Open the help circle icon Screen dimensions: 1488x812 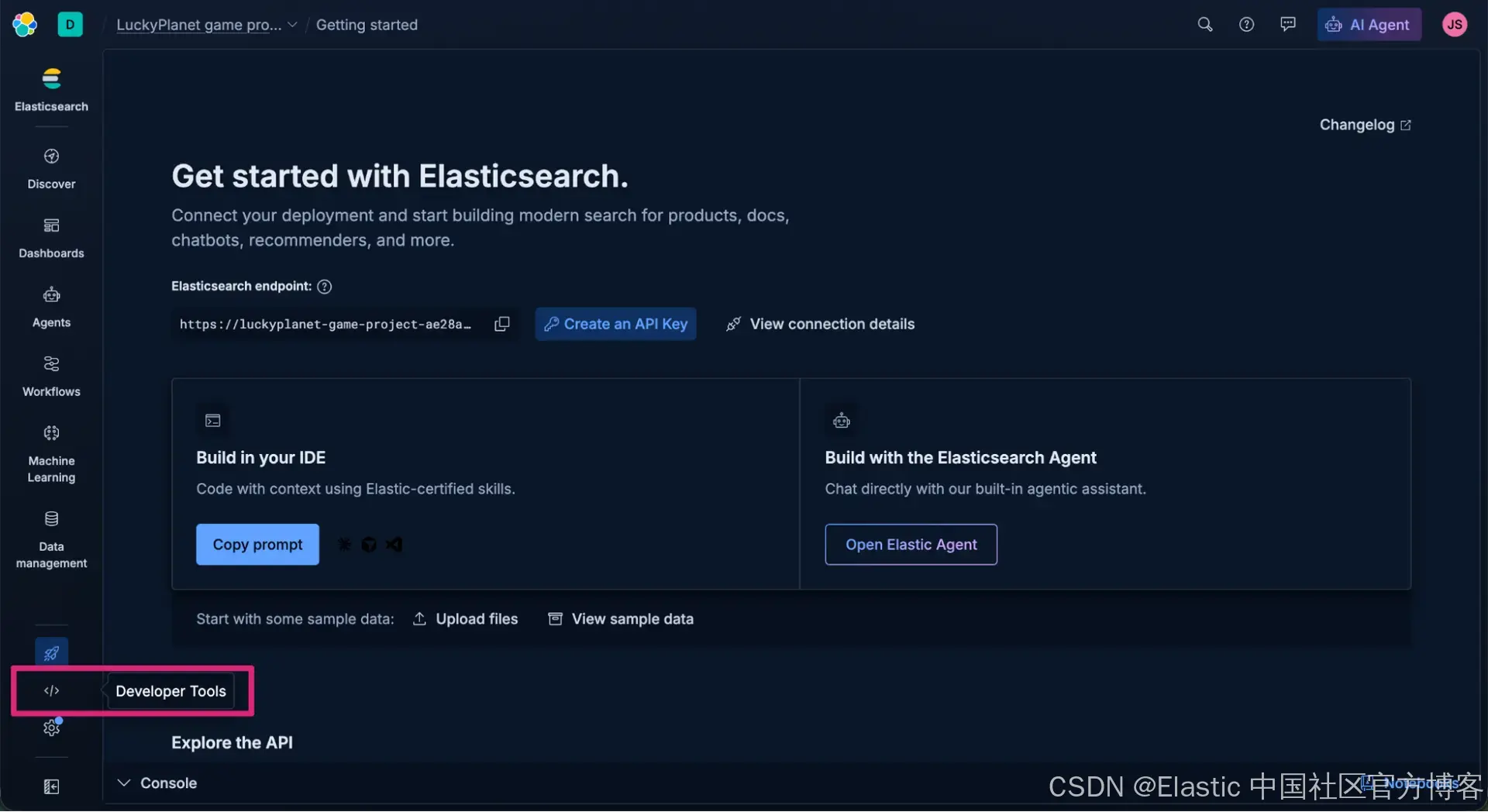1246,25
